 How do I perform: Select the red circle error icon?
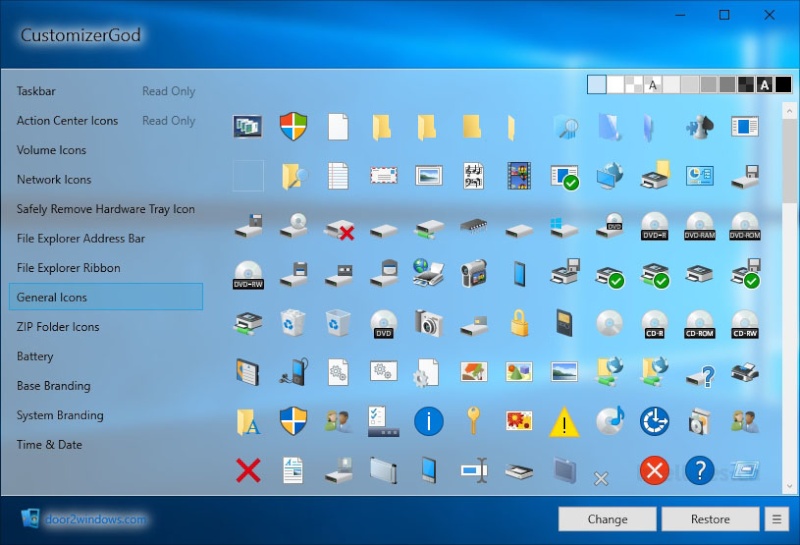pyautogui.click(x=654, y=470)
